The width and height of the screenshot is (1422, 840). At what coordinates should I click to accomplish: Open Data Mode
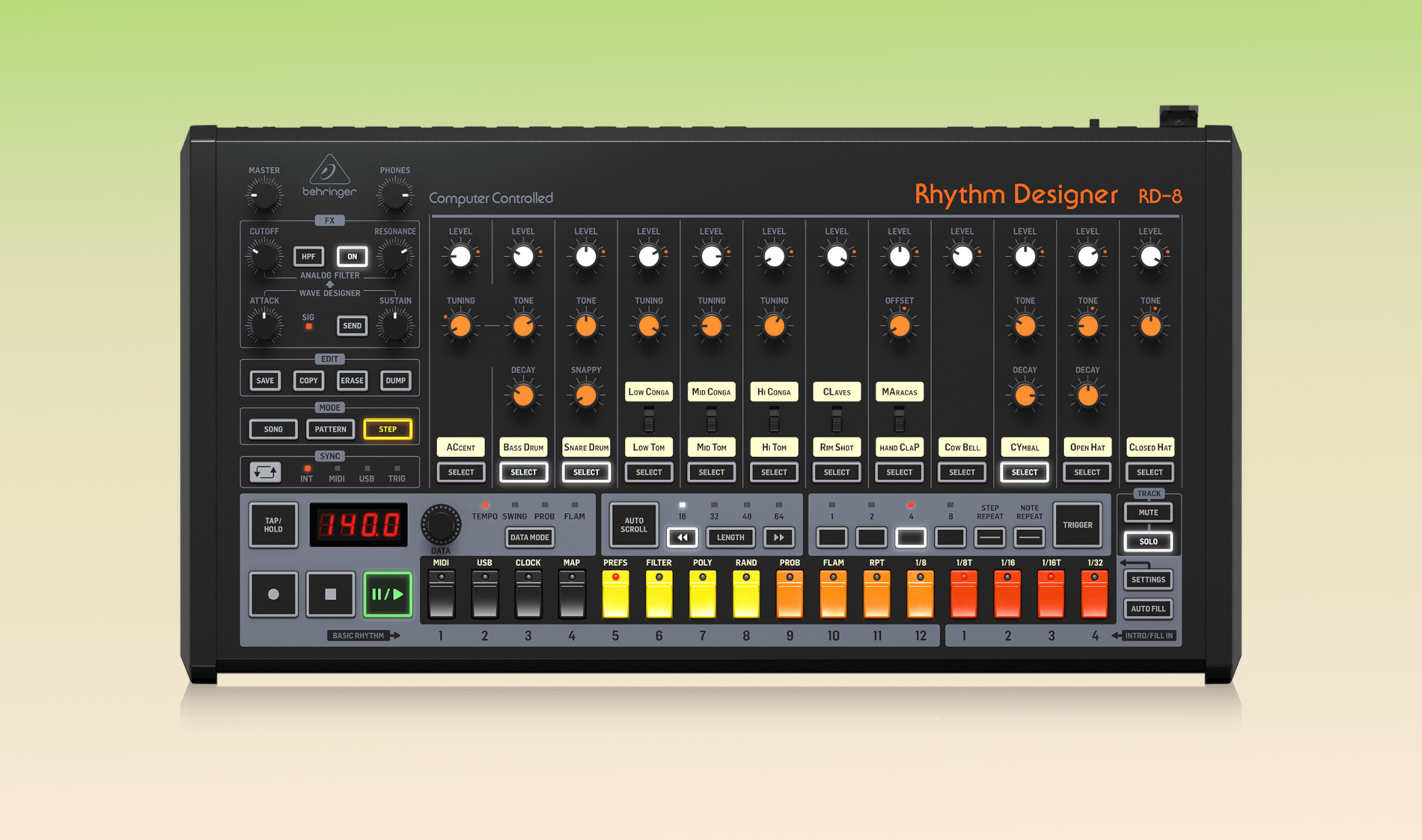click(x=529, y=538)
